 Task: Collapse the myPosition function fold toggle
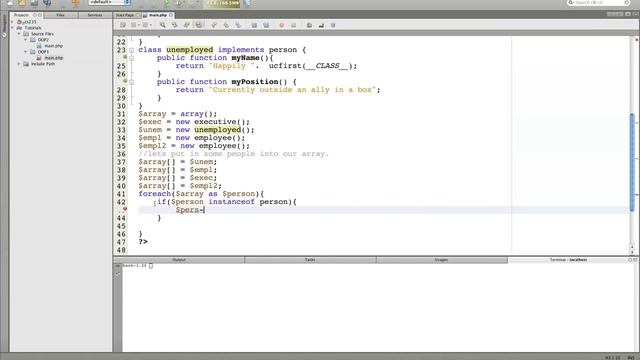(131, 82)
